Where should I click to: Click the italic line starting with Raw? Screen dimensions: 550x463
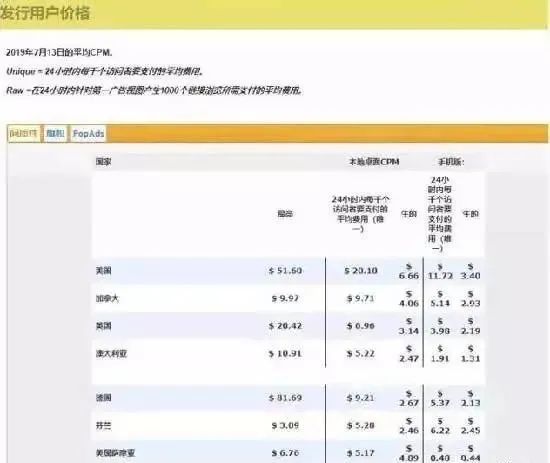coord(154,90)
